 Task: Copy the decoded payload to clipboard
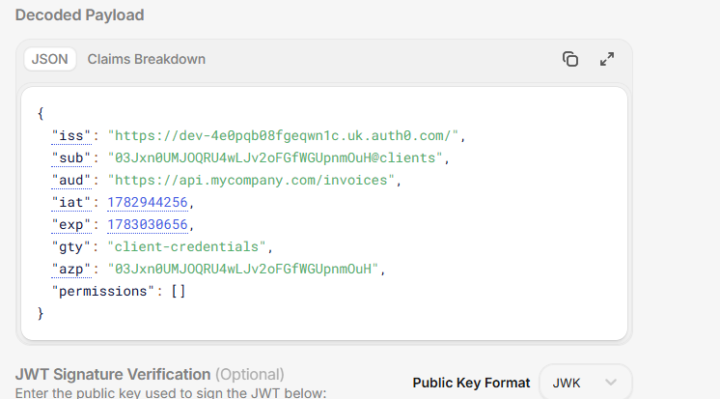coord(570,59)
